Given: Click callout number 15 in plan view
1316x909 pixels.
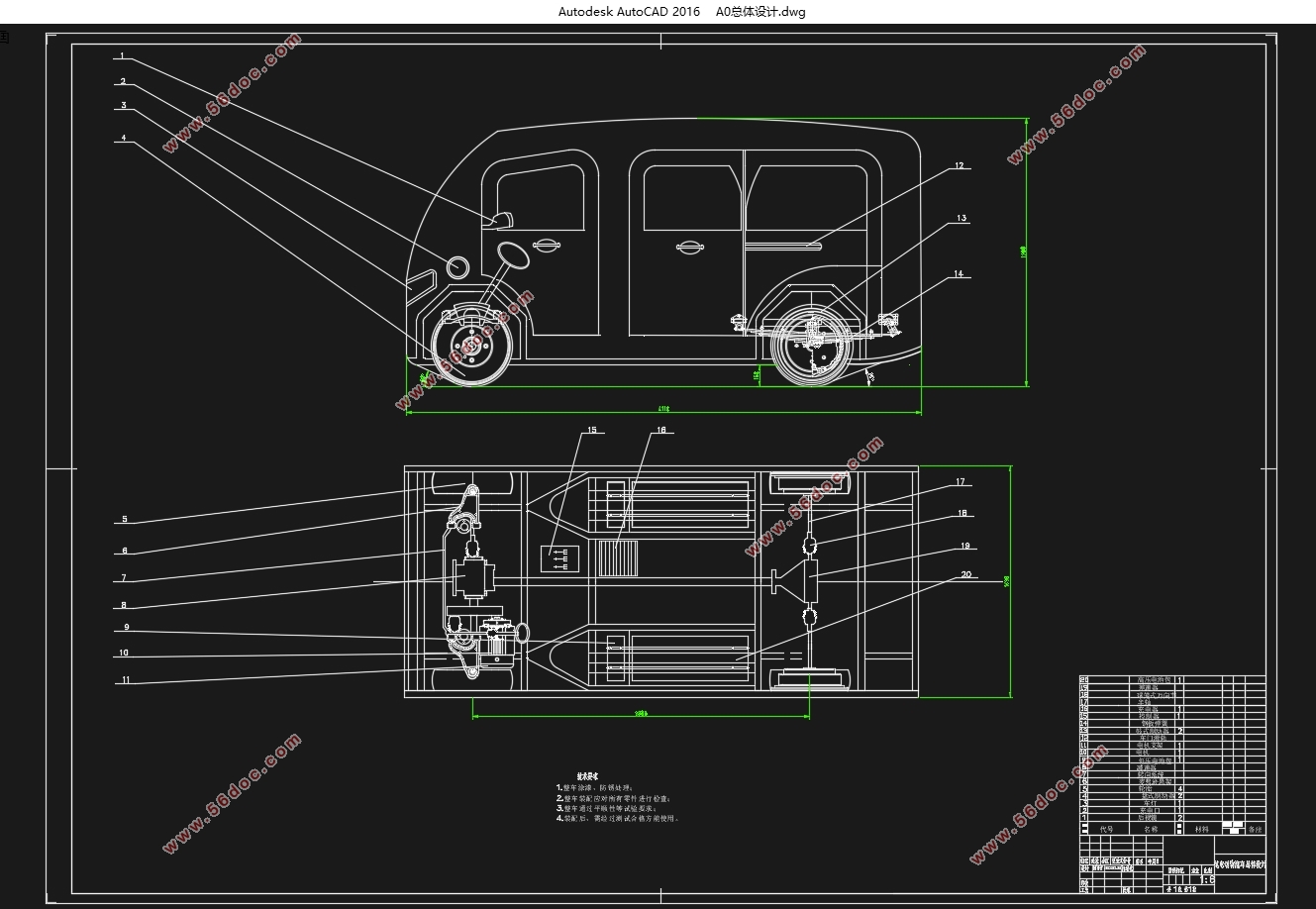Looking at the screenshot, I should (591, 431).
